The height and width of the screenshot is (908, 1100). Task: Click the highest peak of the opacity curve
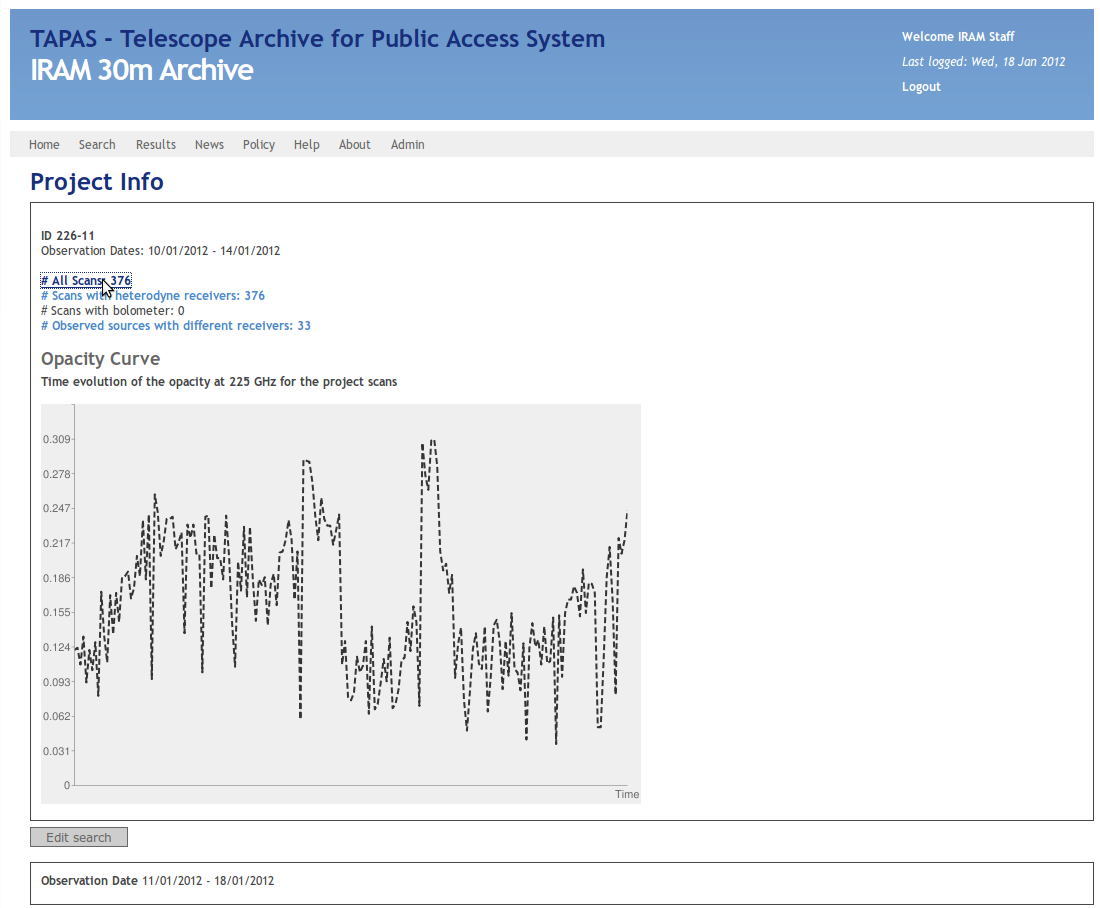[x=432, y=440]
